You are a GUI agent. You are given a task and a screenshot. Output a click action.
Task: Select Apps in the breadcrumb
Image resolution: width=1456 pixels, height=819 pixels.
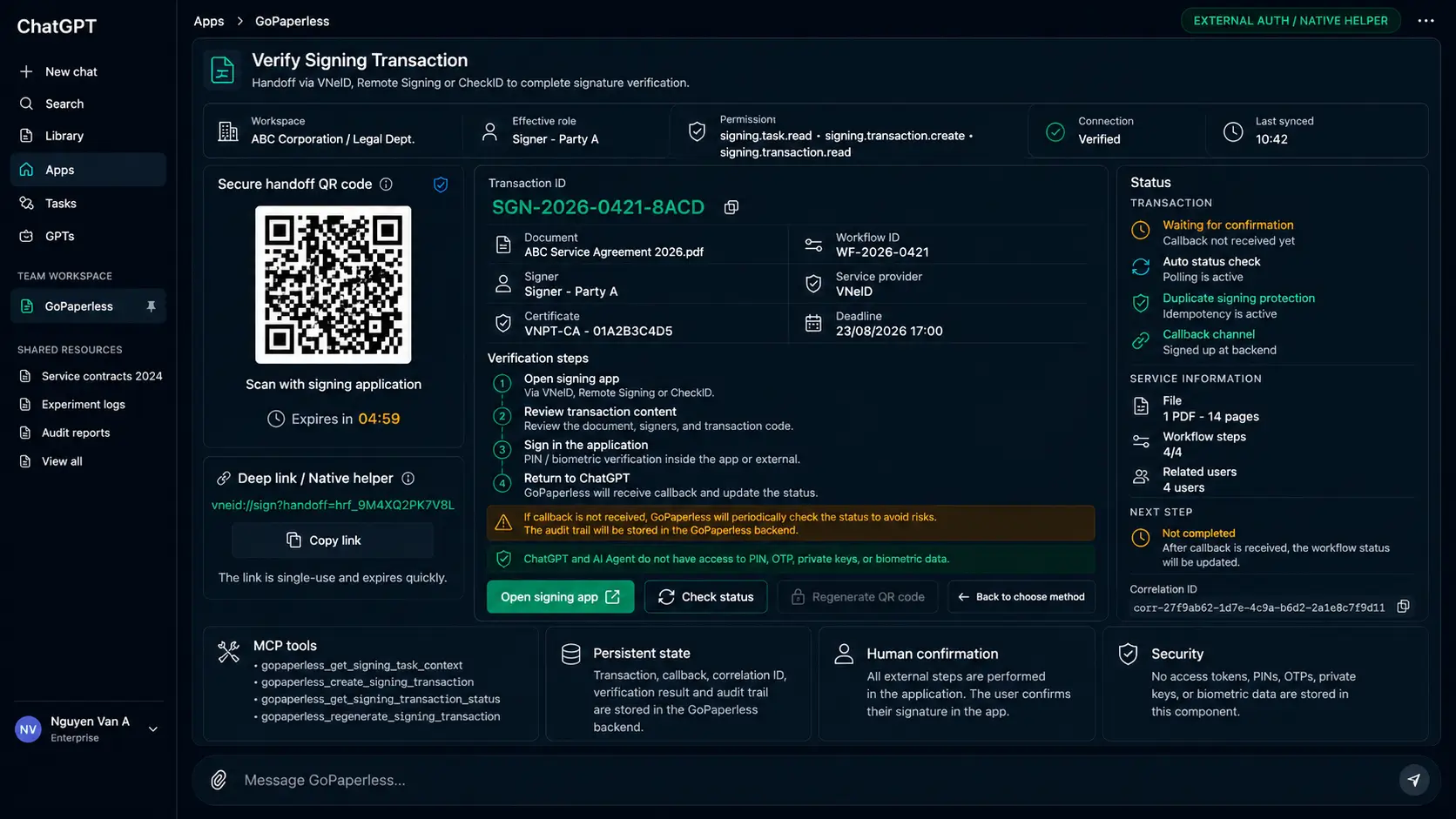point(209,21)
